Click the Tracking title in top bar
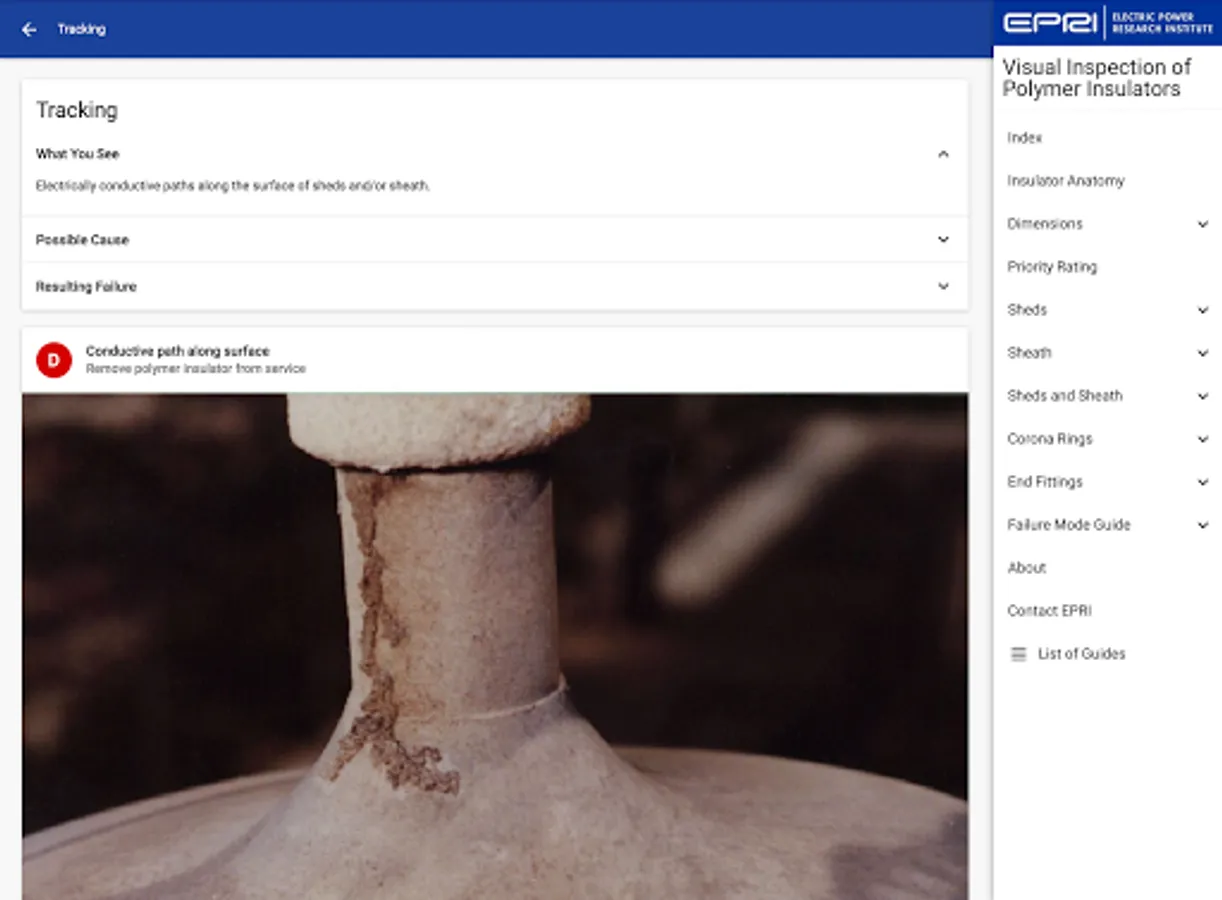The width and height of the screenshot is (1222, 900). (x=81, y=29)
